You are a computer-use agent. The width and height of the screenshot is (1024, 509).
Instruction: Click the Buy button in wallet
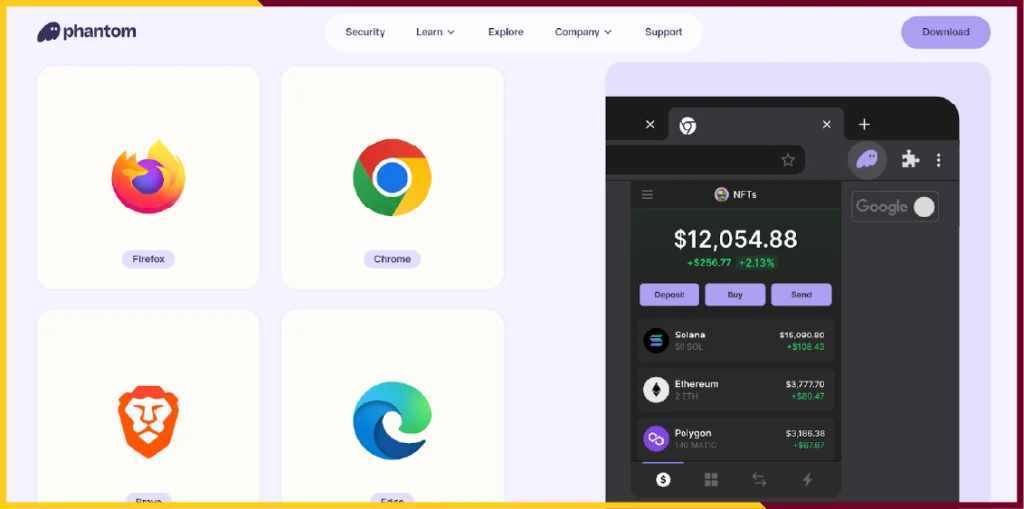(735, 295)
